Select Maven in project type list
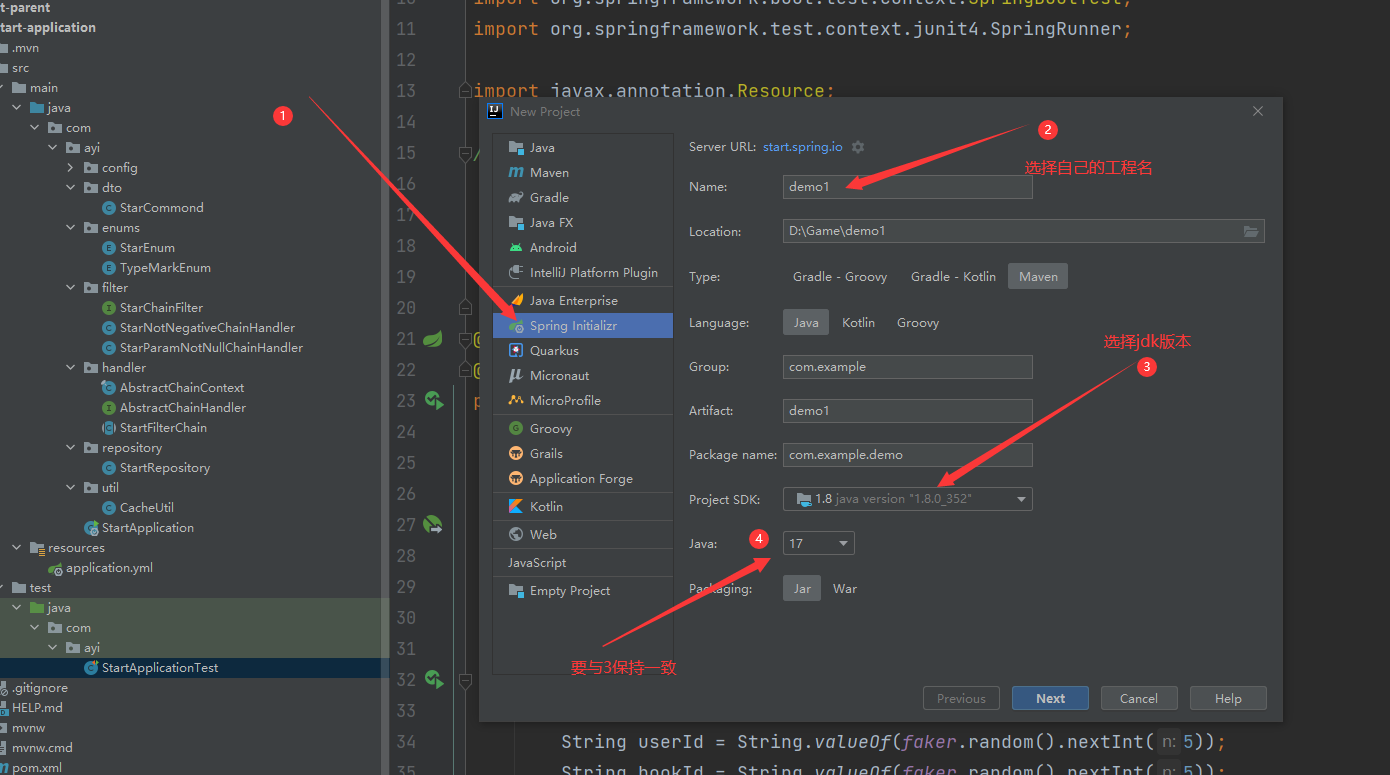The height and width of the screenshot is (775, 1390). pyautogui.click(x=583, y=172)
